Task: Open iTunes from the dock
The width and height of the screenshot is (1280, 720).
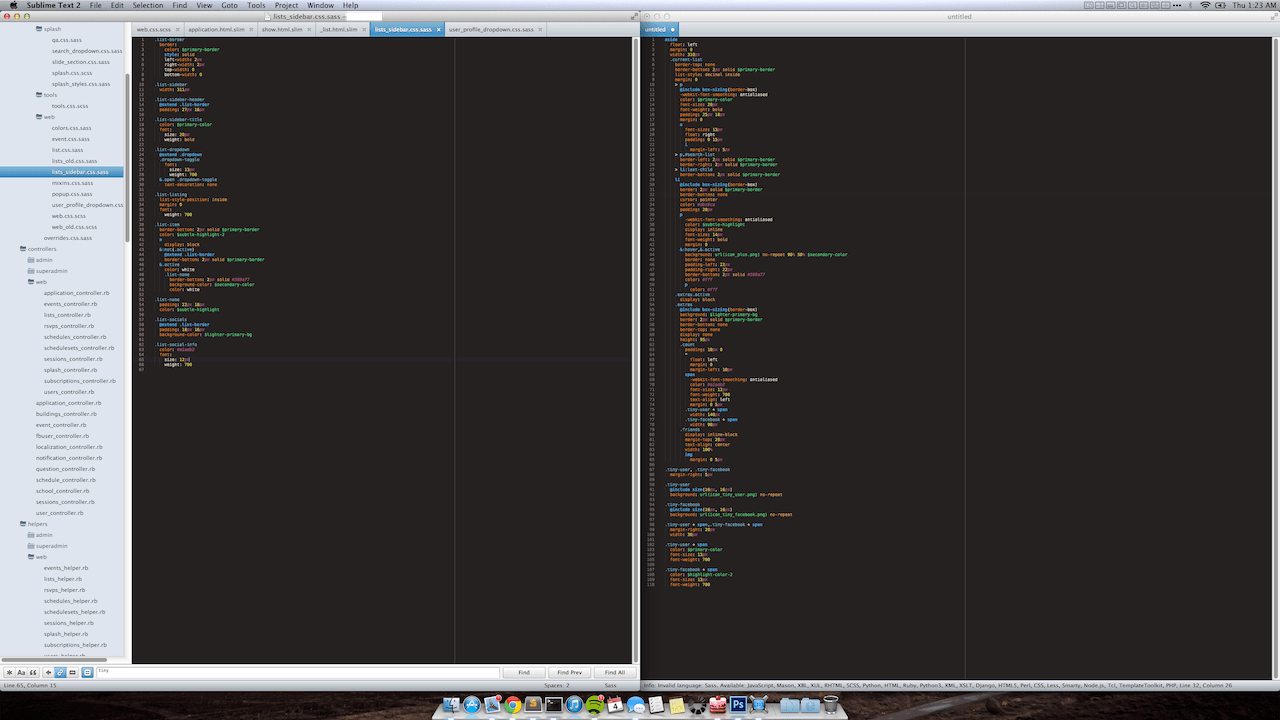Action: tap(574, 705)
